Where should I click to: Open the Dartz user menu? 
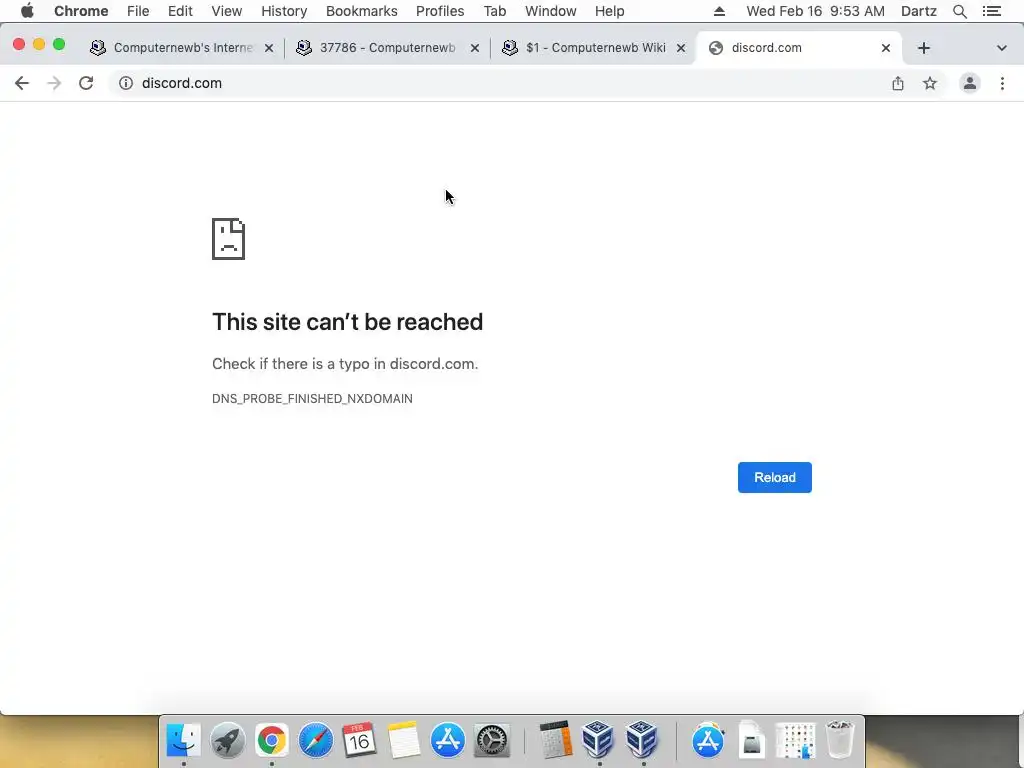coord(918,11)
